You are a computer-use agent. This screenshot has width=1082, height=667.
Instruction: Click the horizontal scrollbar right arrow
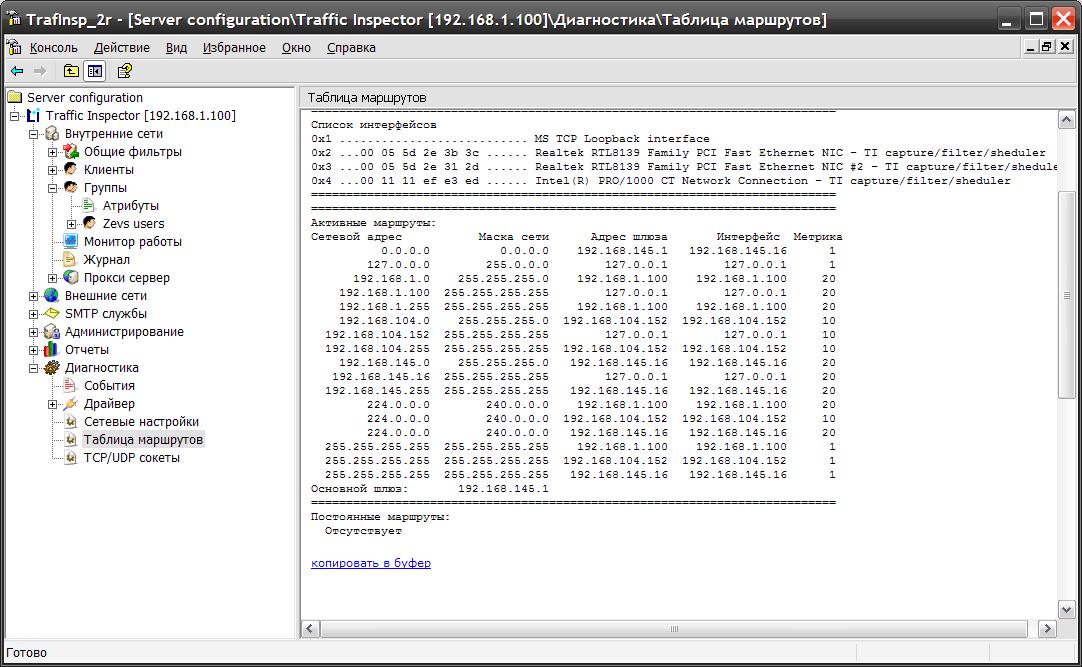(1047, 629)
